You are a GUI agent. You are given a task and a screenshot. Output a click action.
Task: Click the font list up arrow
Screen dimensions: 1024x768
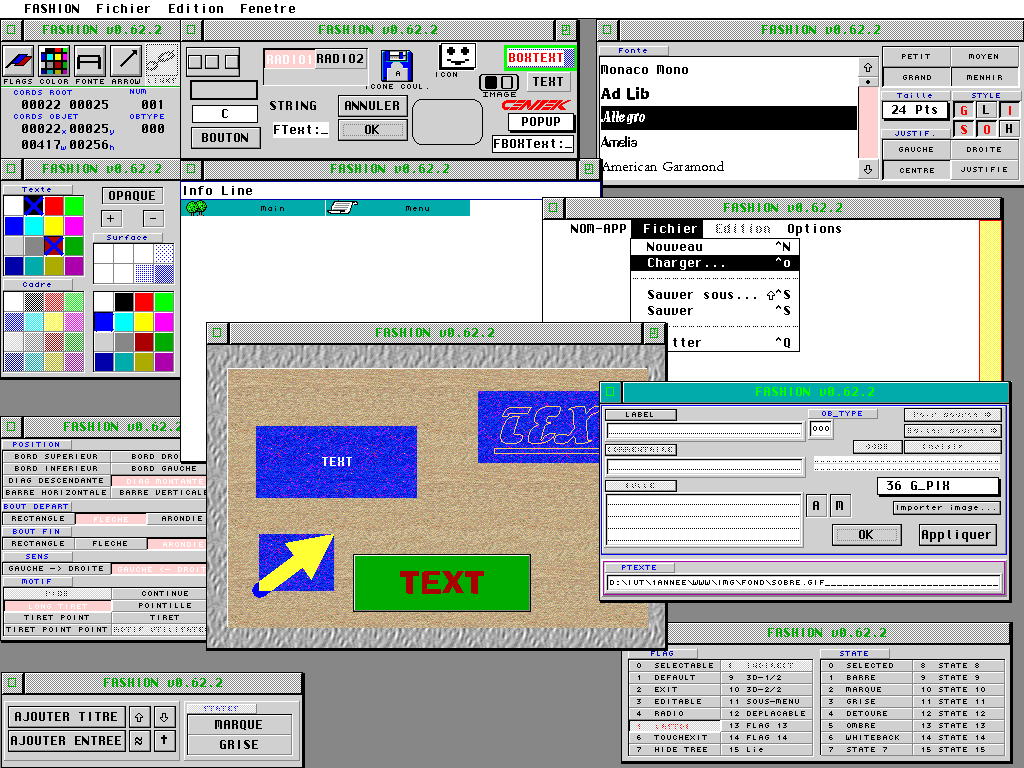click(868, 67)
